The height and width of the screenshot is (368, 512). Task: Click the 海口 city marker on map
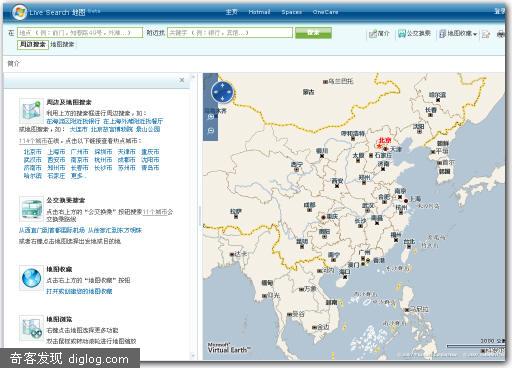click(345, 277)
